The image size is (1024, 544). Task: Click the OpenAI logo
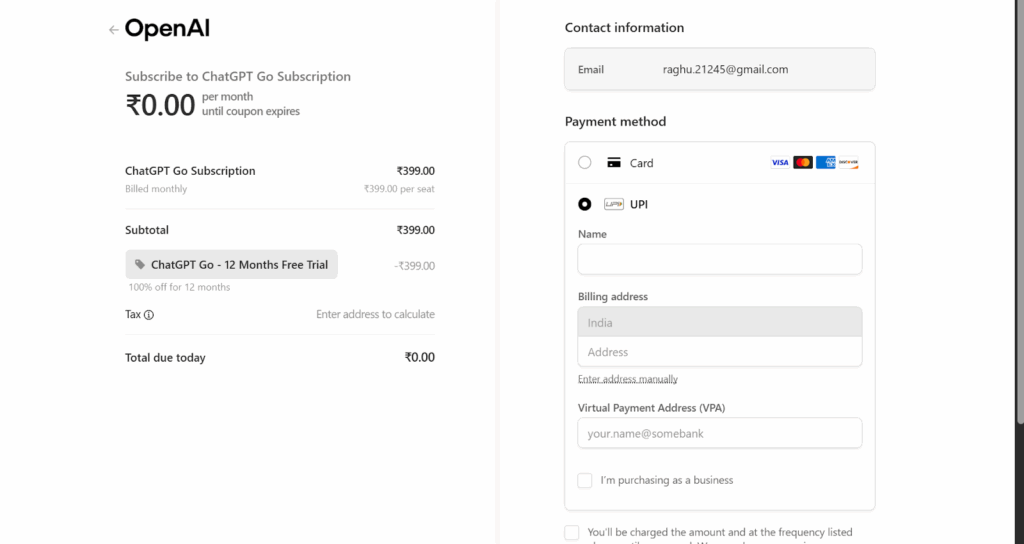[167, 29]
